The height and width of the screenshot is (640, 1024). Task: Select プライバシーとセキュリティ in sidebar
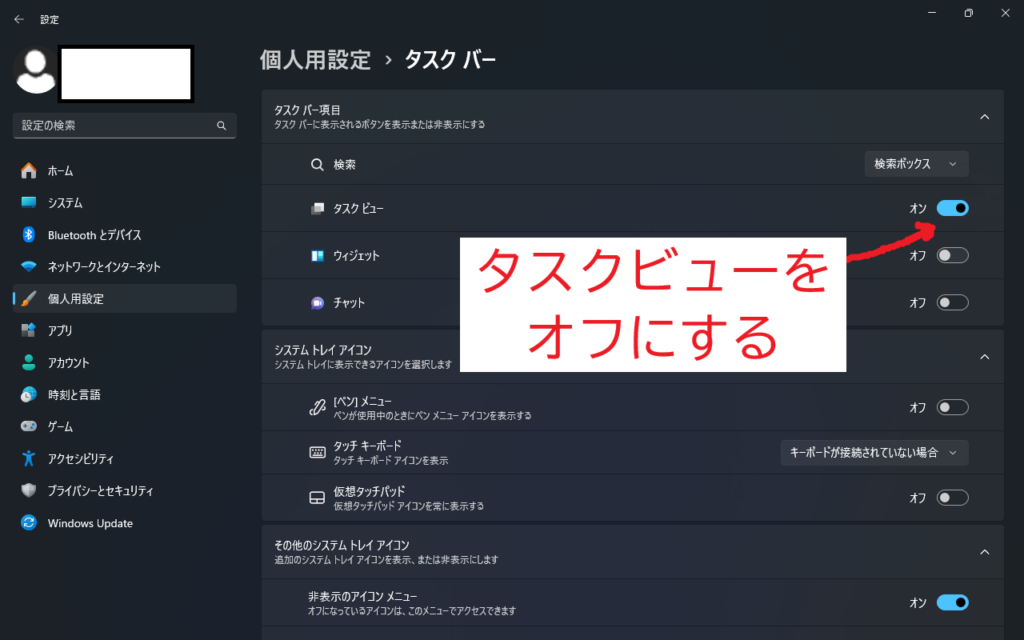[100, 491]
